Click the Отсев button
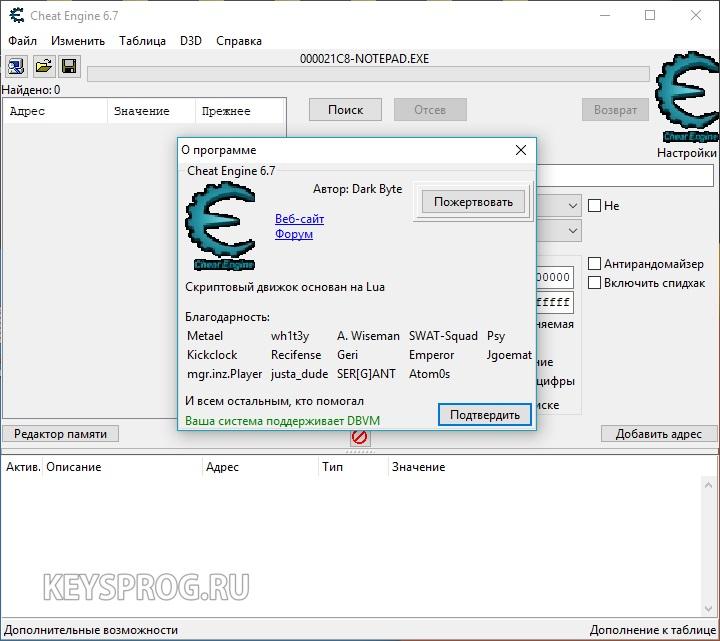This screenshot has height=641, width=720. pos(430,110)
